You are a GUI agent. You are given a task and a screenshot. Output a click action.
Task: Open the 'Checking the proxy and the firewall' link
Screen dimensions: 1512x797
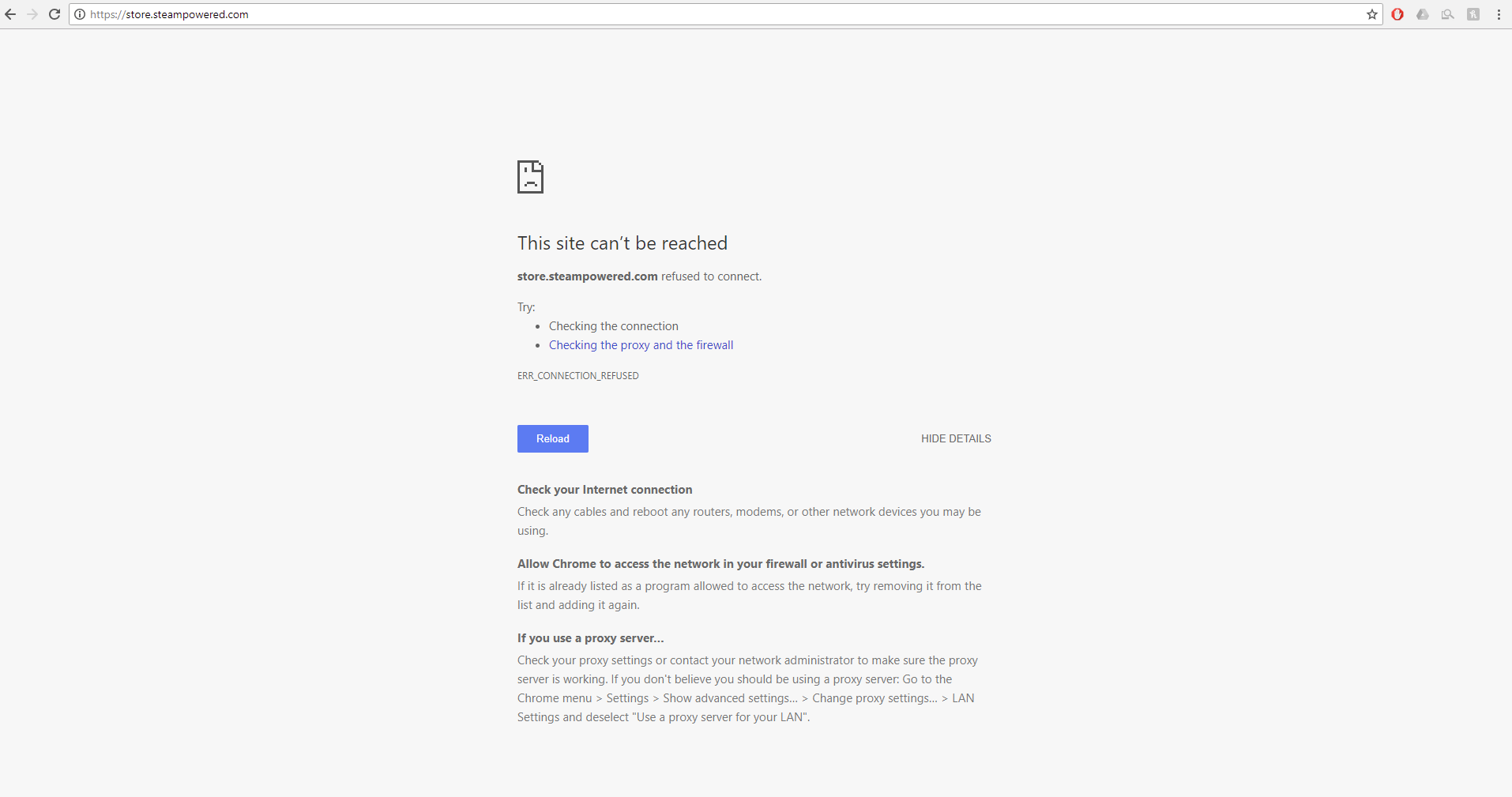click(x=641, y=345)
